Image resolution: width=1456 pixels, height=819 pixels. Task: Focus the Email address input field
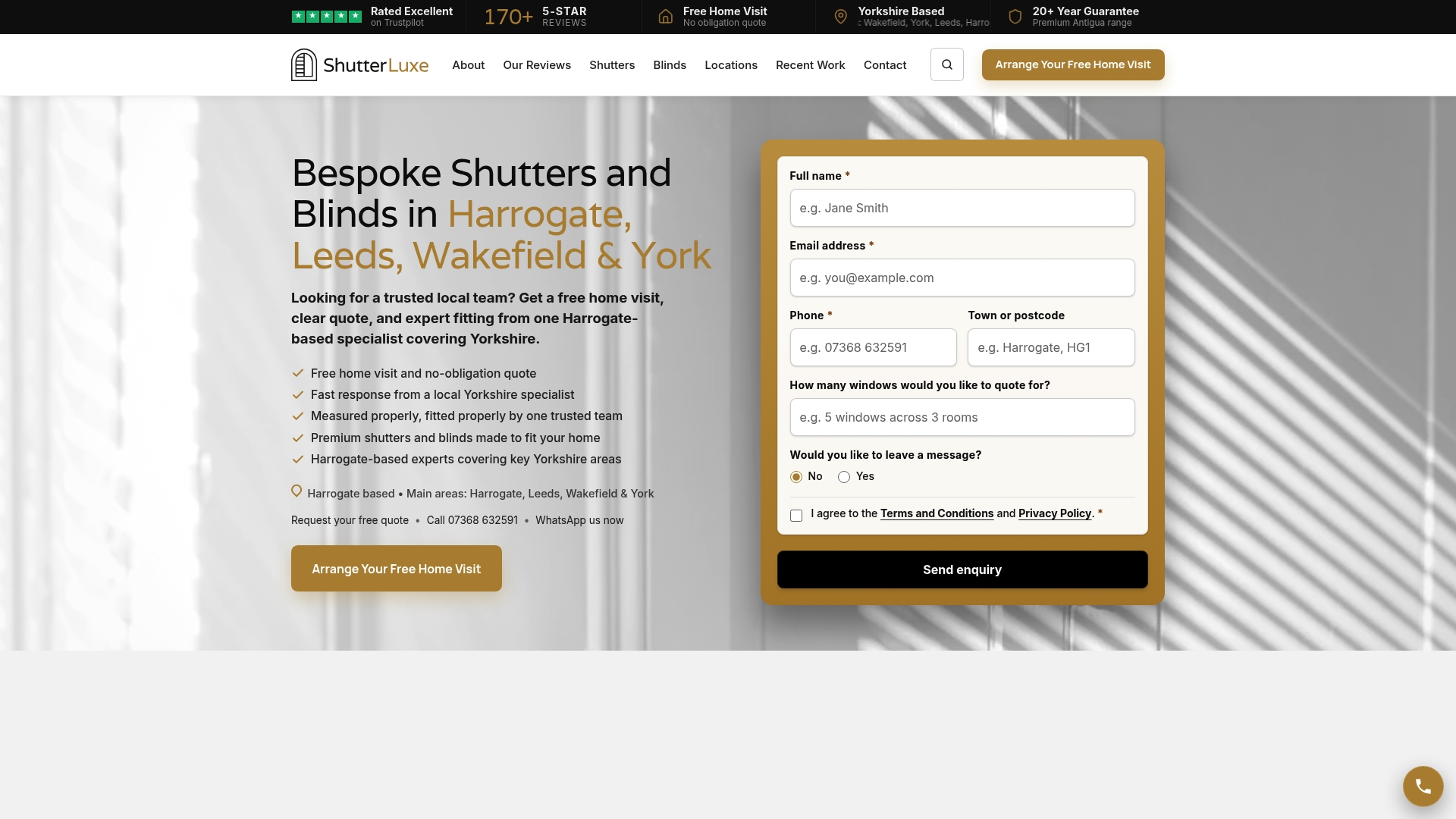point(962,278)
